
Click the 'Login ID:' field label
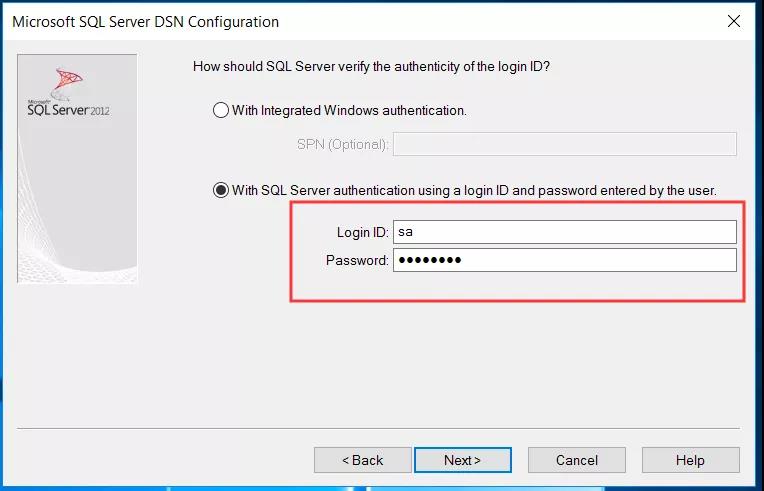click(x=363, y=232)
